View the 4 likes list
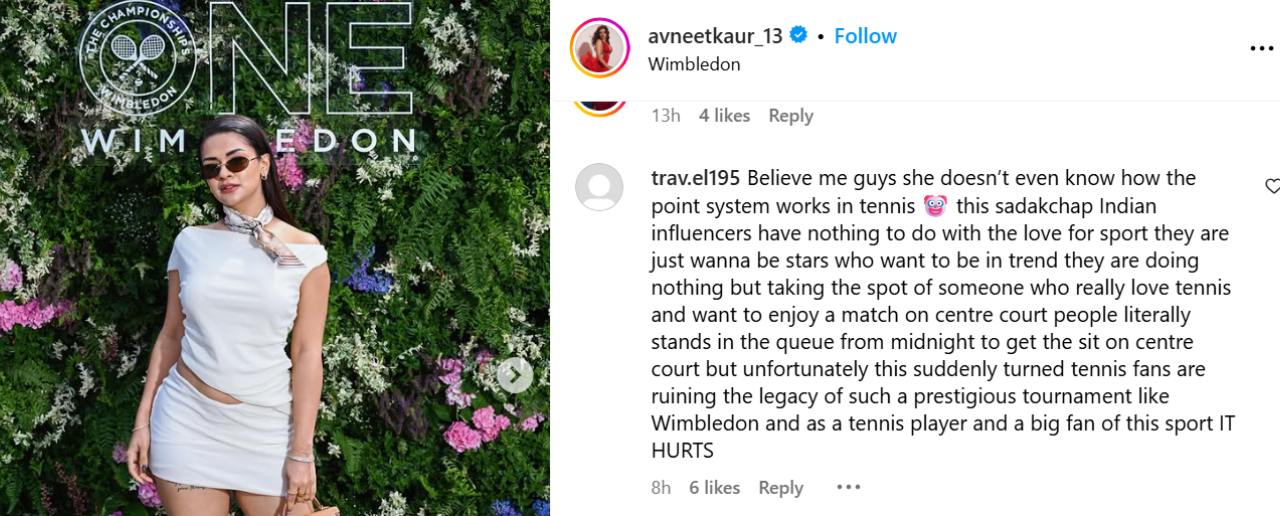The height and width of the screenshot is (516, 1280). (x=724, y=116)
